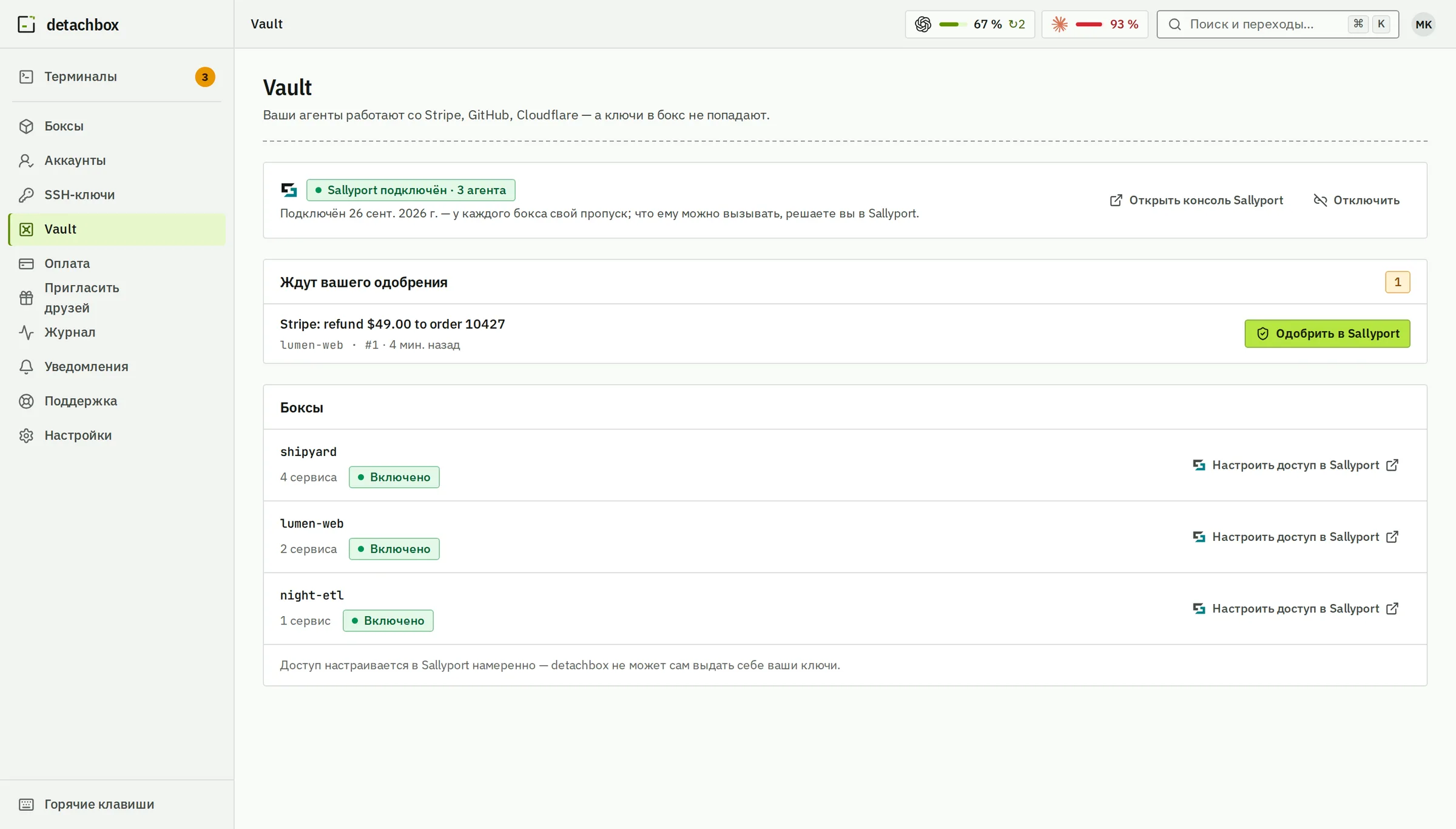Viewport: 1456px width, 829px height.
Task: Click the Включено status badge for lumen-web
Action: pos(394,549)
